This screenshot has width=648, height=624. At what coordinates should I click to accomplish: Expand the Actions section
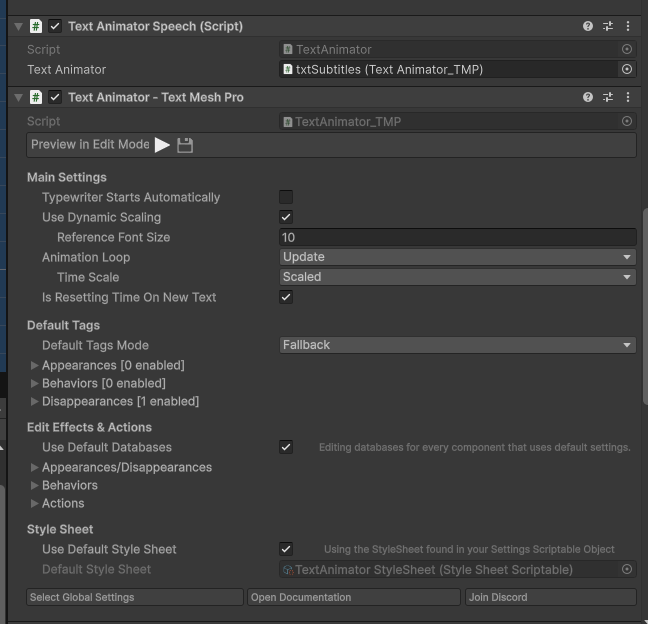pyautogui.click(x=35, y=503)
